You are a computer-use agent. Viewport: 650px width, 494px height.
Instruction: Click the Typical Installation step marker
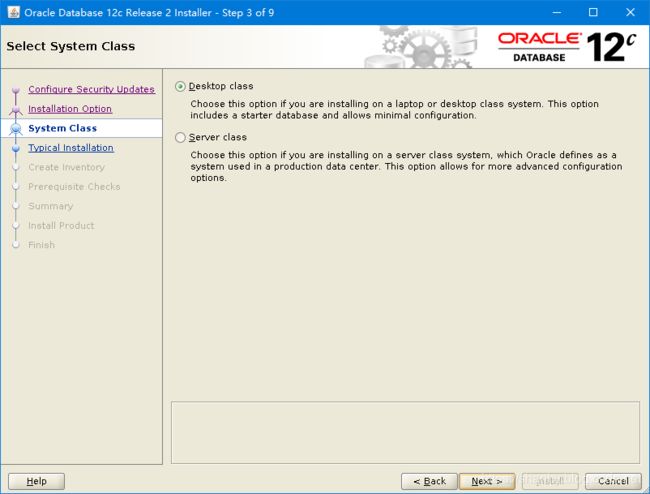16,148
